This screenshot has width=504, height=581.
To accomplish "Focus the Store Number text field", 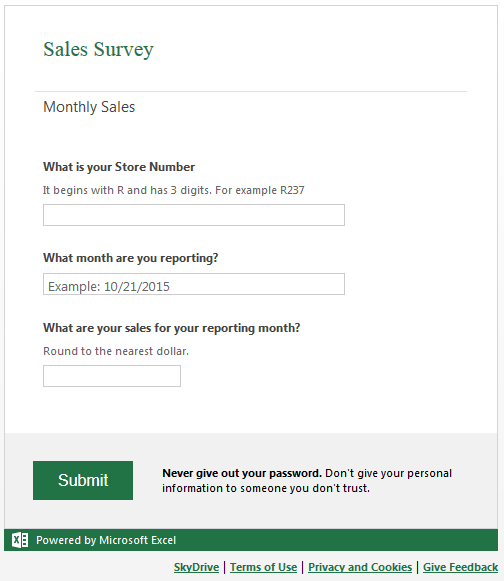I will (x=194, y=215).
